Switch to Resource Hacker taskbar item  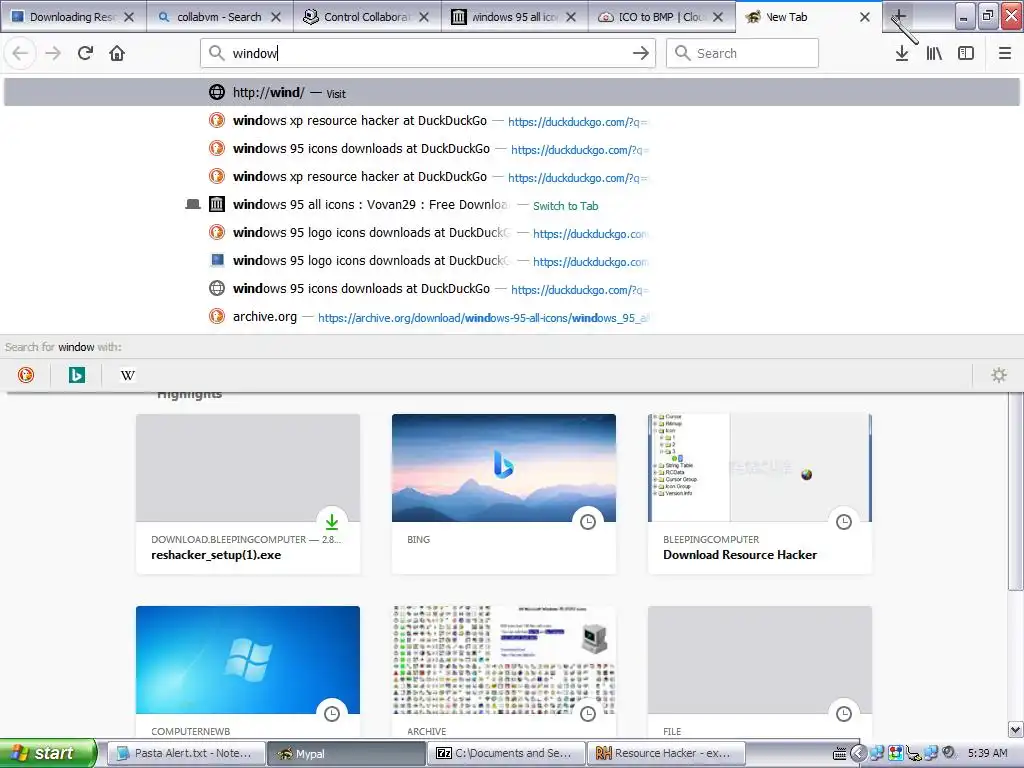pos(667,753)
